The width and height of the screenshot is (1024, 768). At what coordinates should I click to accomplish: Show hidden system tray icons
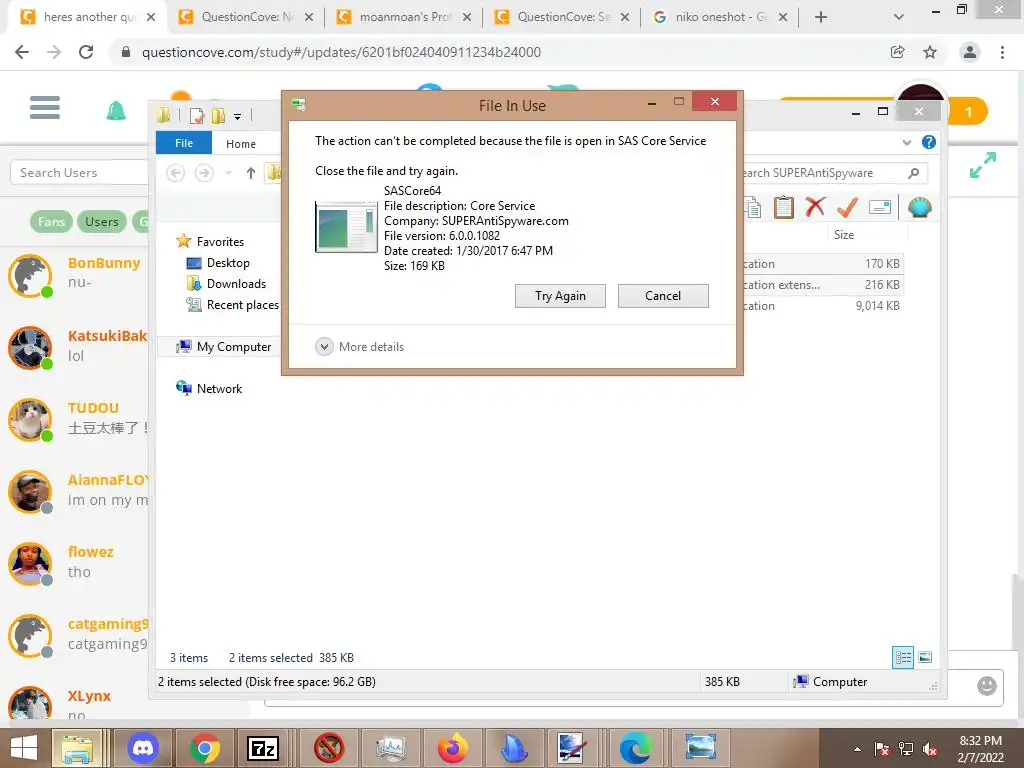pyautogui.click(x=857, y=749)
